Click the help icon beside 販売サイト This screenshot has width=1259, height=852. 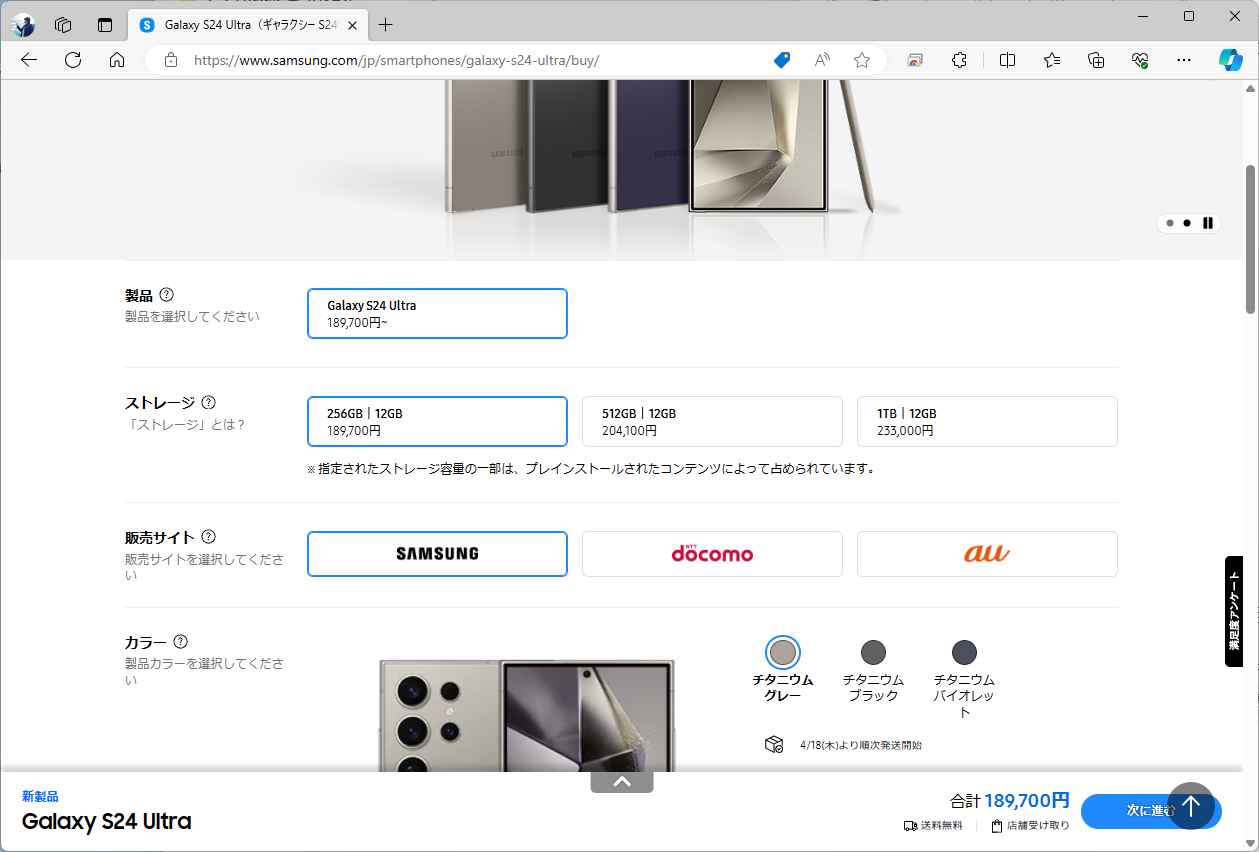[208, 537]
